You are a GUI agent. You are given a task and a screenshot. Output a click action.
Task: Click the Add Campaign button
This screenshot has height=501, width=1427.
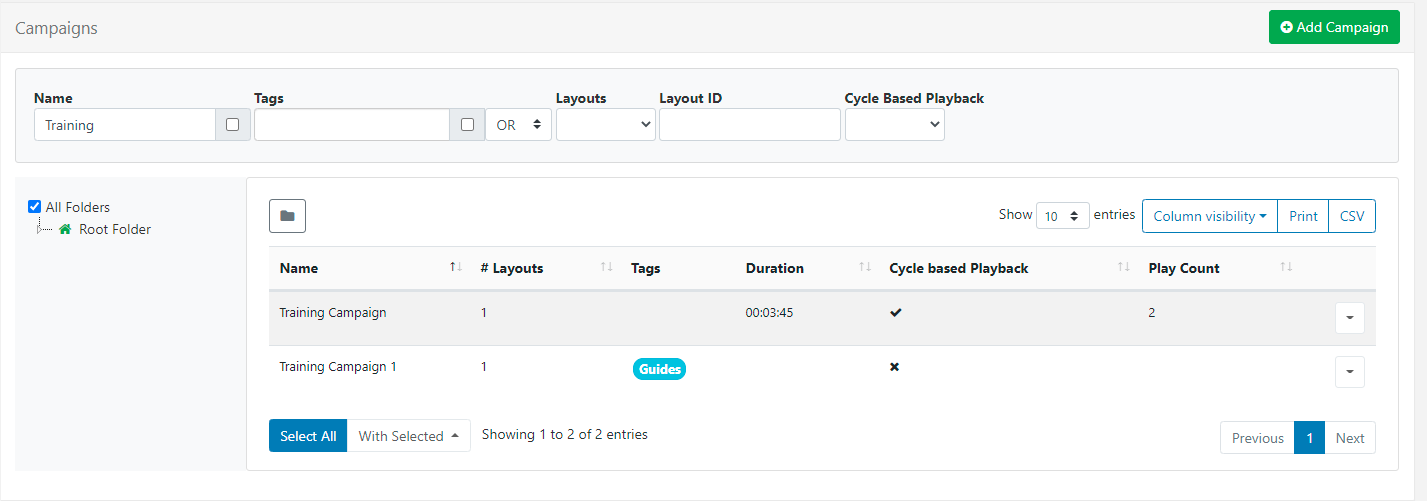tap(1333, 27)
